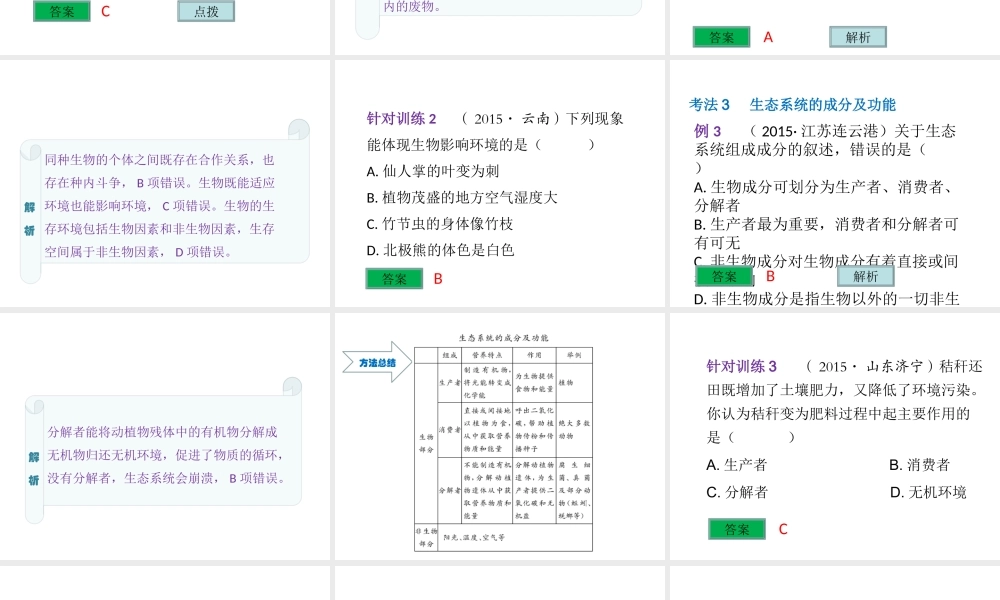
Task: Click the 针对训练 2 heading
Action: (x=402, y=119)
